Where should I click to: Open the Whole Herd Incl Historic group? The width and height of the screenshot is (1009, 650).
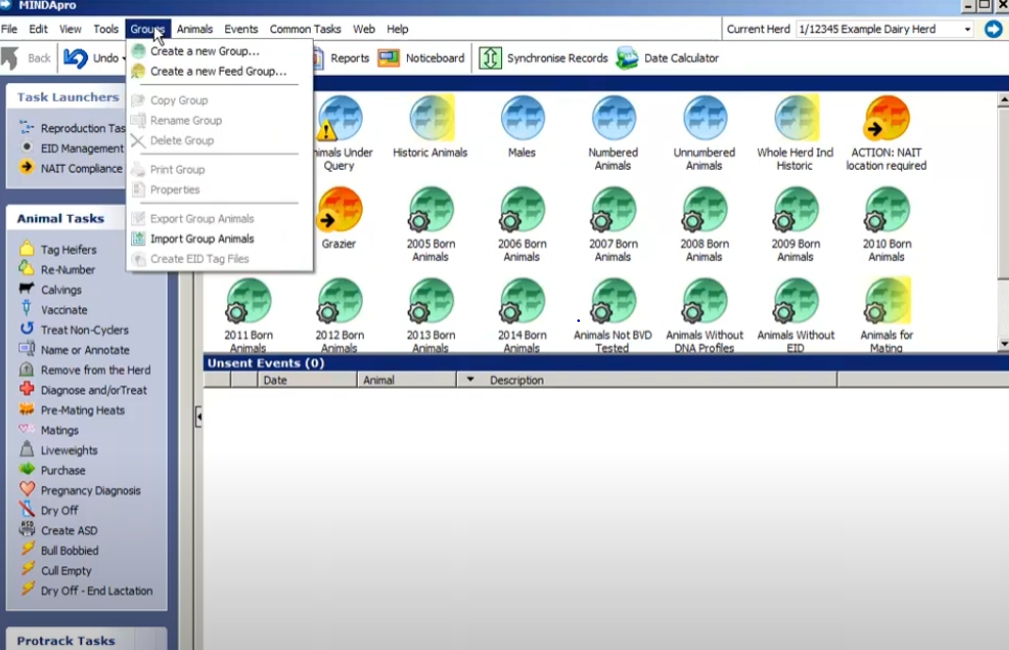(797, 118)
